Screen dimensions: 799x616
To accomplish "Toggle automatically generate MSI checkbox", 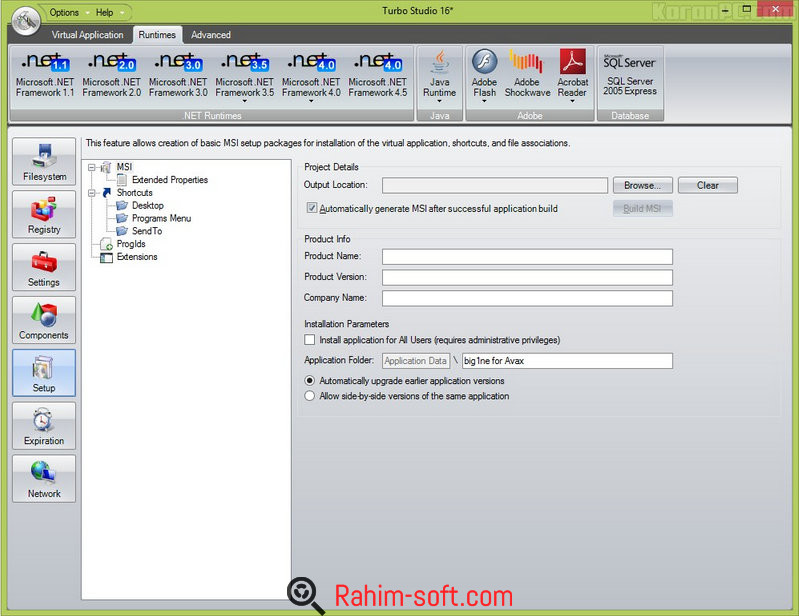I will coord(311,208).
